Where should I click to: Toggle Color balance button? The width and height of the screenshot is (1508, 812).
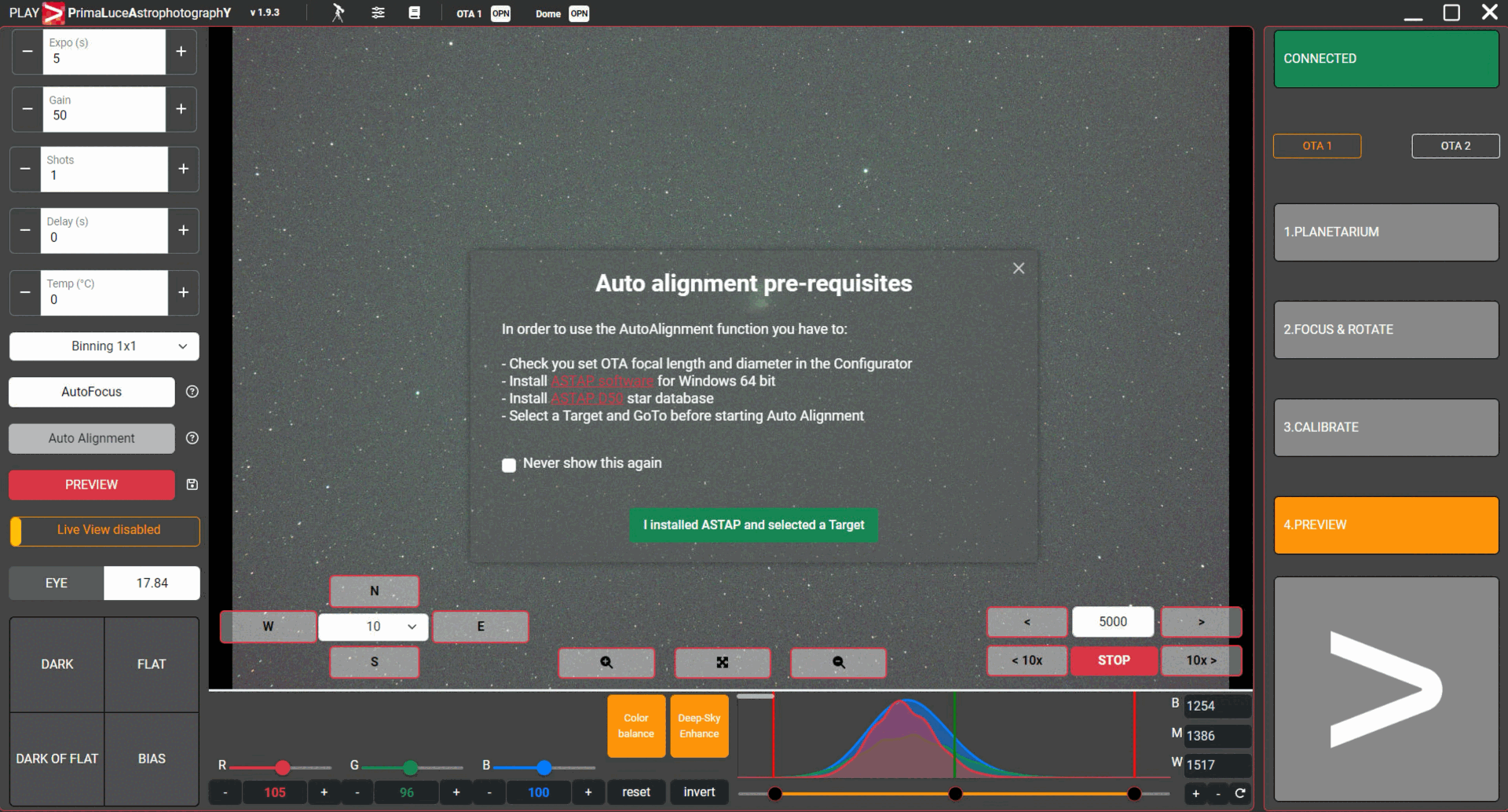pyautogui.click(x=636, y=726)
